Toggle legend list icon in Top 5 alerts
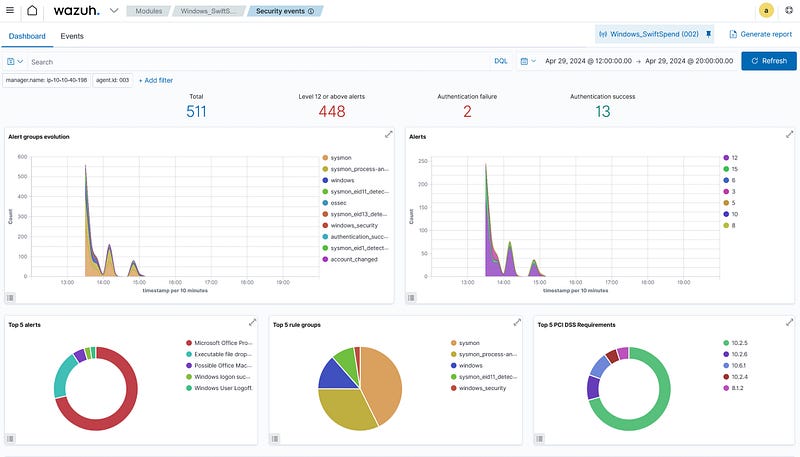The width and height of the screenshot is (800, 457). click(11, 437)
